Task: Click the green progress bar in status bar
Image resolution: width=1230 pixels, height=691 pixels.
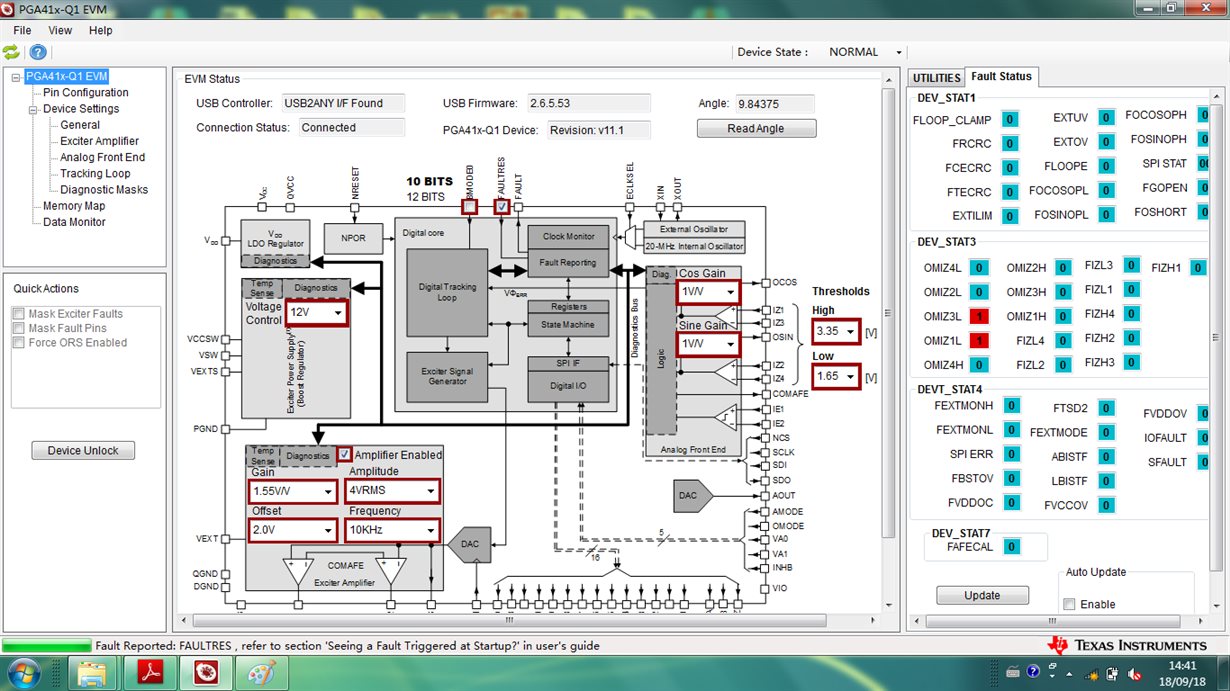Action: coord(46,646)
